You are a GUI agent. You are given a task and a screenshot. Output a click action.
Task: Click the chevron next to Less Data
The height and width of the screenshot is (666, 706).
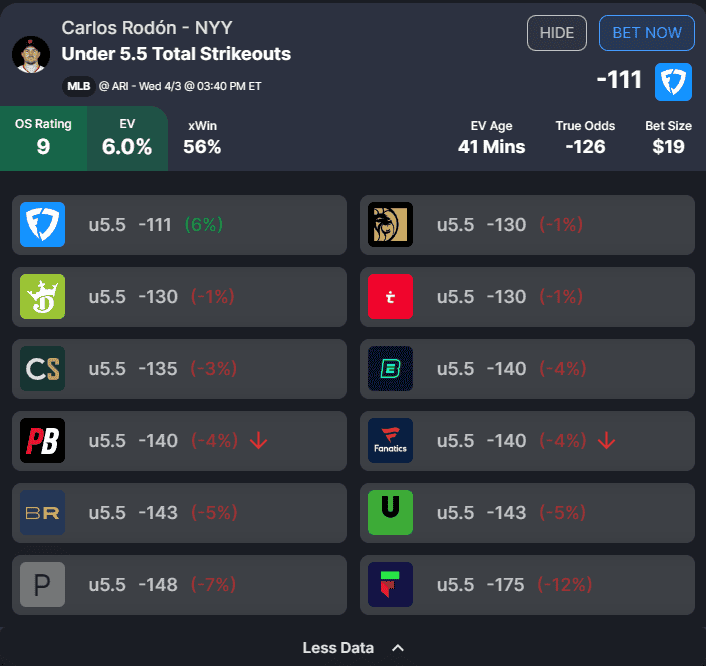pos(398,648)
